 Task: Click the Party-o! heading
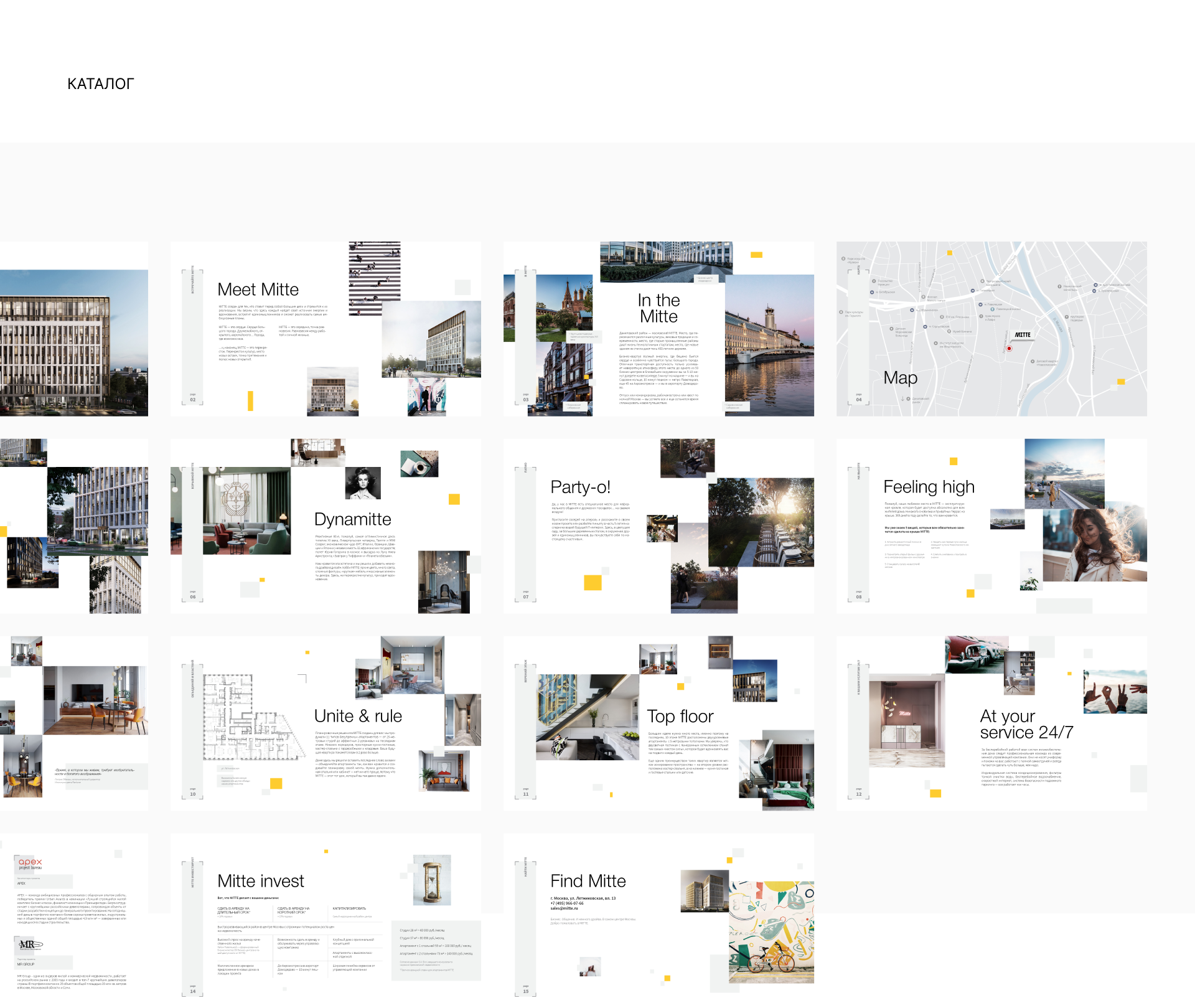(580, 487)
